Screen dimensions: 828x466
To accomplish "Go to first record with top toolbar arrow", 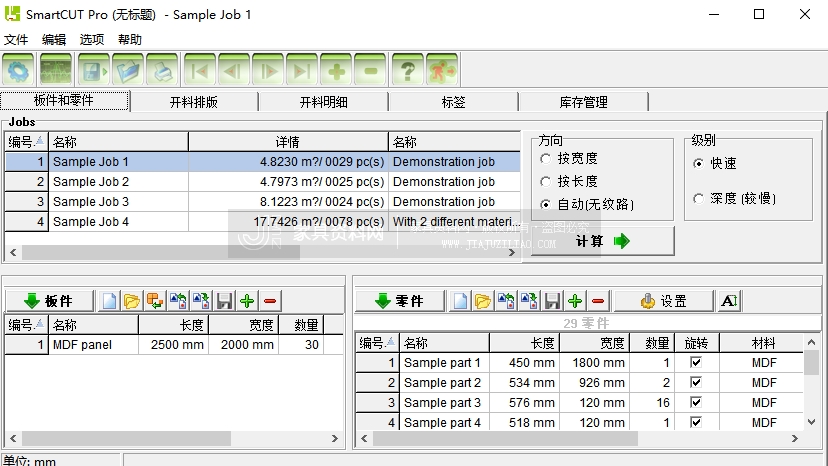I will point(200,70).
